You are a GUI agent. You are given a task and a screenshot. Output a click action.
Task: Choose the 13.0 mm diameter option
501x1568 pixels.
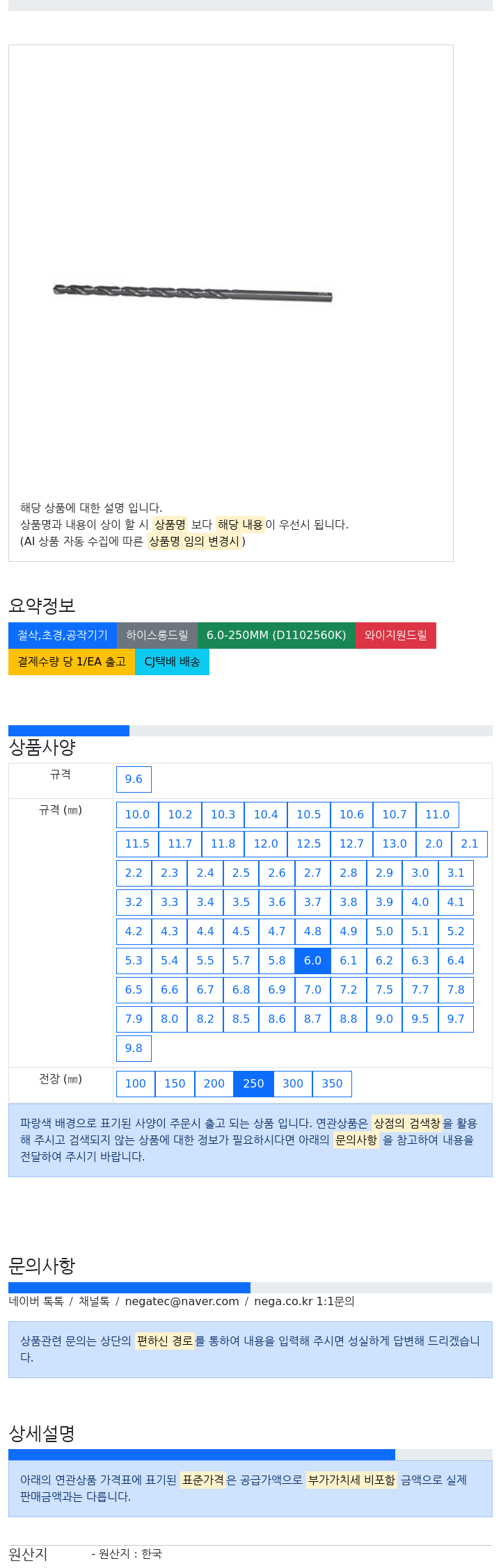click(395, 844)
